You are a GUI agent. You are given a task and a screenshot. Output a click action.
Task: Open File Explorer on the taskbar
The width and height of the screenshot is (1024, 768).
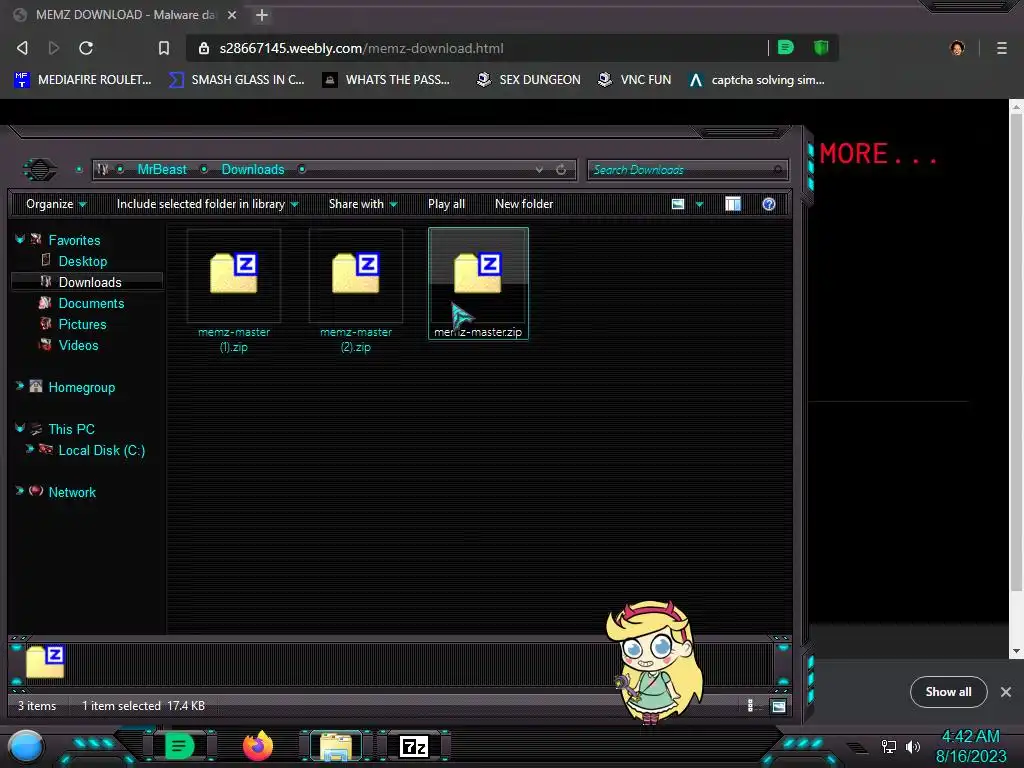tap(336, 746)
